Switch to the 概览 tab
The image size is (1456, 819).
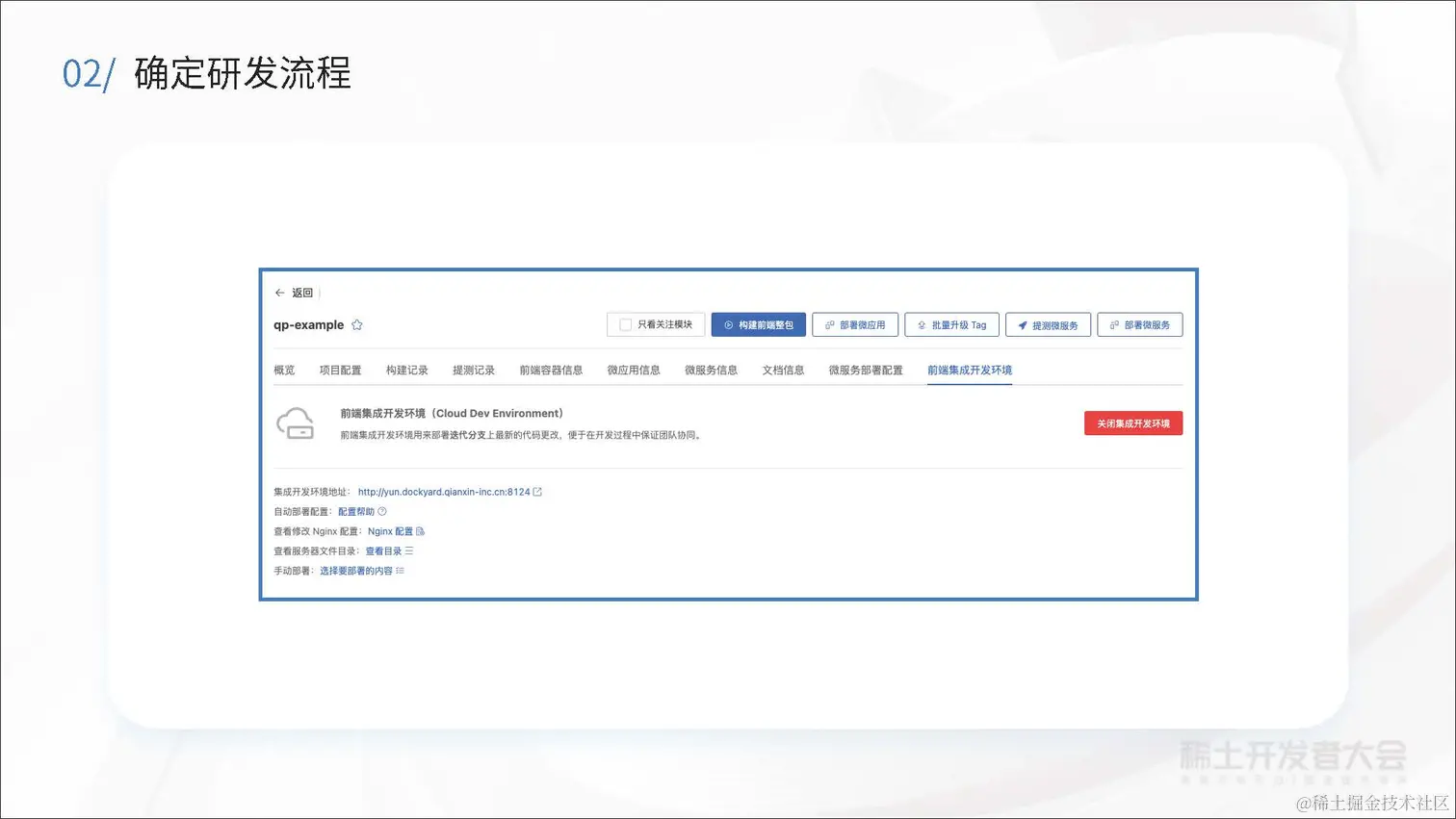click(284, 371)
